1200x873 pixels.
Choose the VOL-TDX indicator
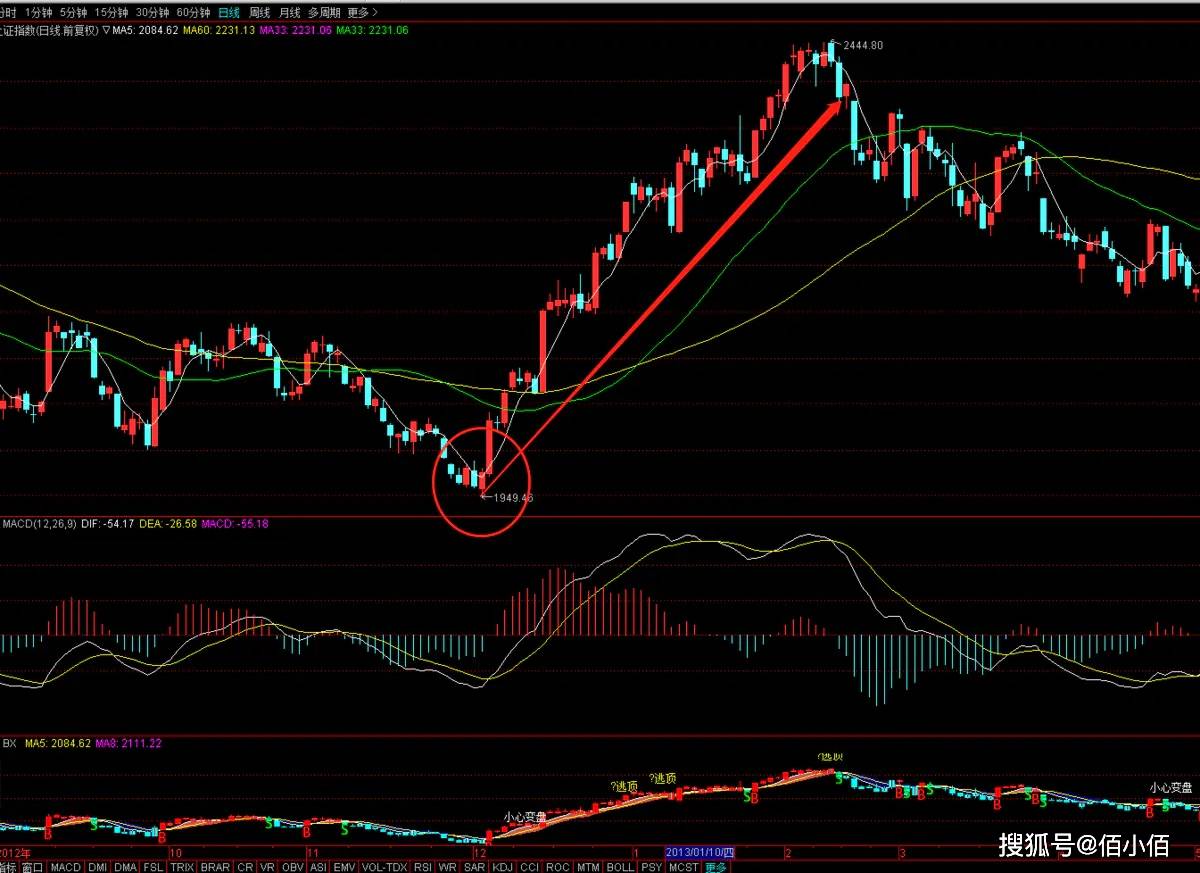[x=385, y=867]
